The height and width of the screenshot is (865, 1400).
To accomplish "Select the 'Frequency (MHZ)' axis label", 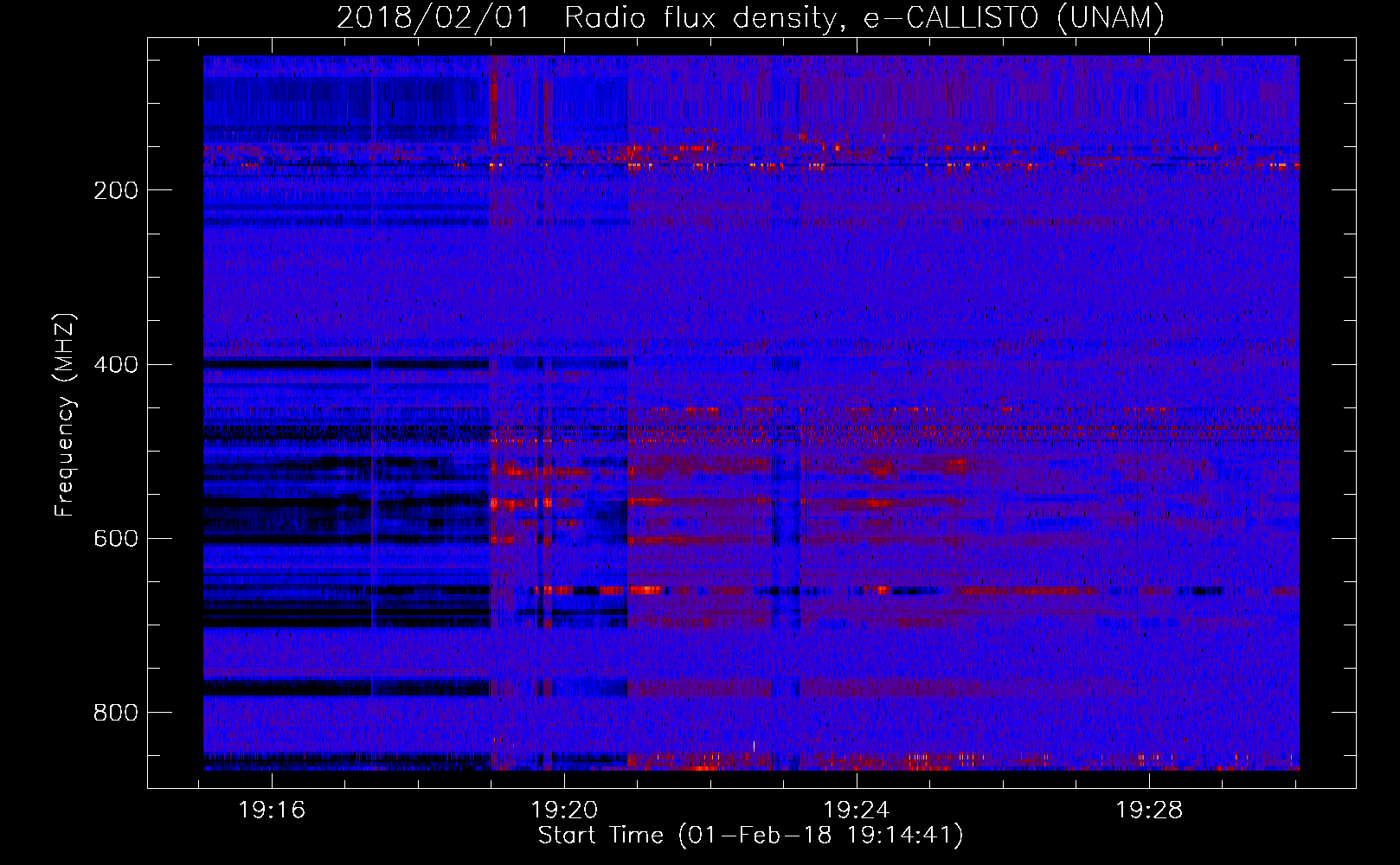I will [65, 415].
